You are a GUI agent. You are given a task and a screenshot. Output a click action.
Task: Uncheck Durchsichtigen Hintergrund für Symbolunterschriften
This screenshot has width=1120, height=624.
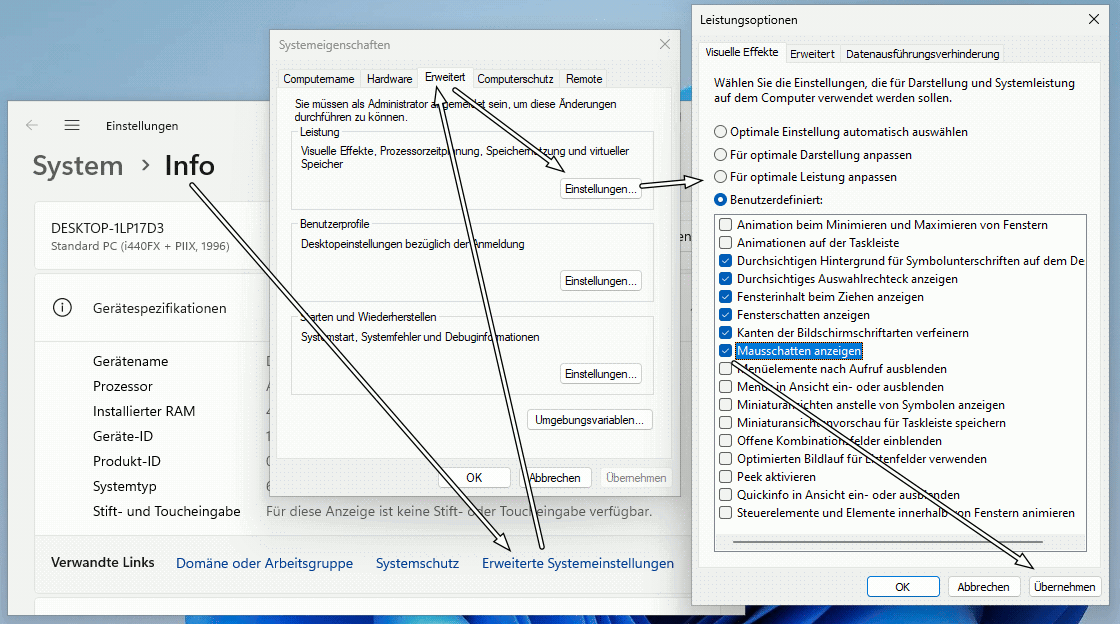726,261
